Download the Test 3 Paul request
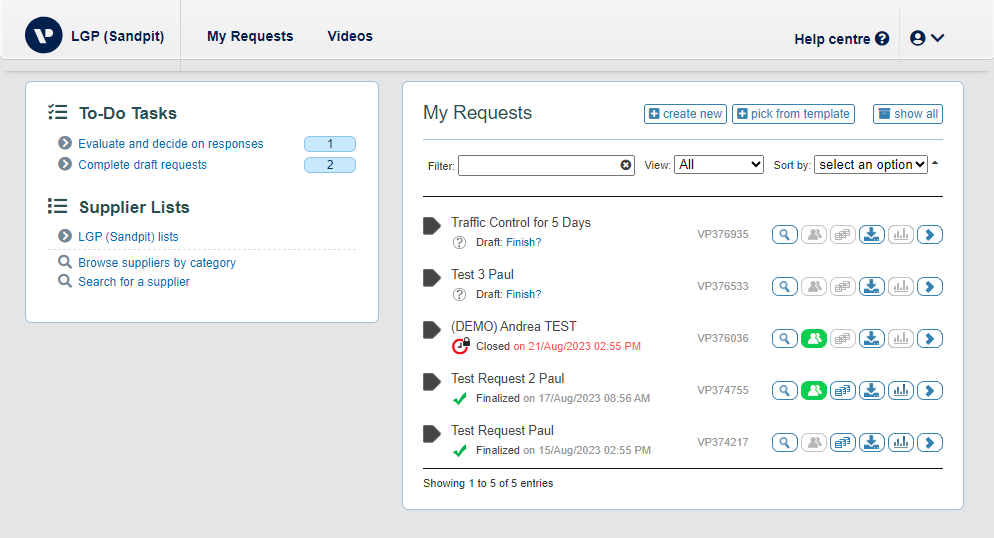The width and height of the screenshot is (994, 538). point(872,286)
